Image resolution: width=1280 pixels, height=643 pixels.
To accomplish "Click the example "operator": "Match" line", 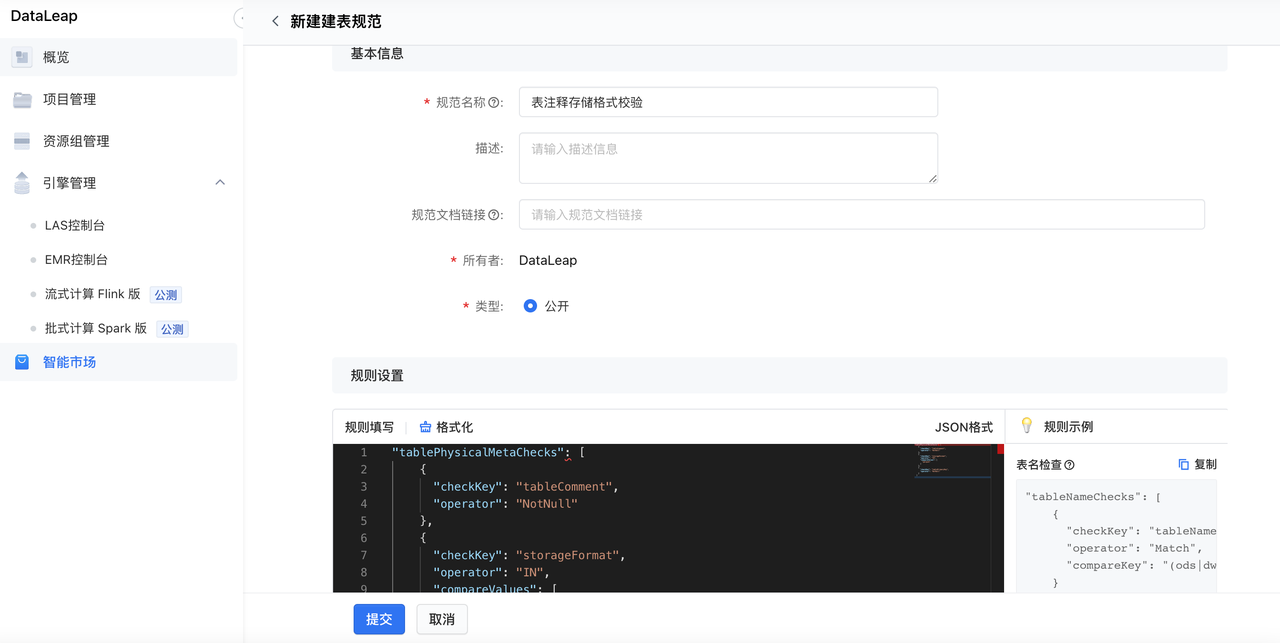I will point(1134,548).
